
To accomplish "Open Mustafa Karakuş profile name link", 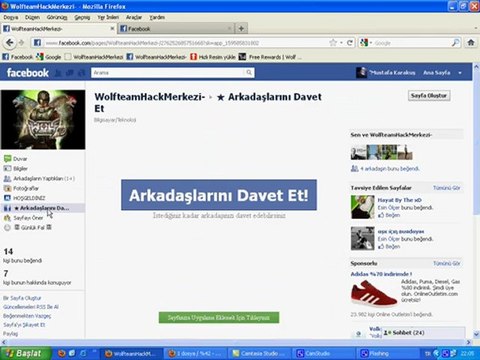I will 392,73.
